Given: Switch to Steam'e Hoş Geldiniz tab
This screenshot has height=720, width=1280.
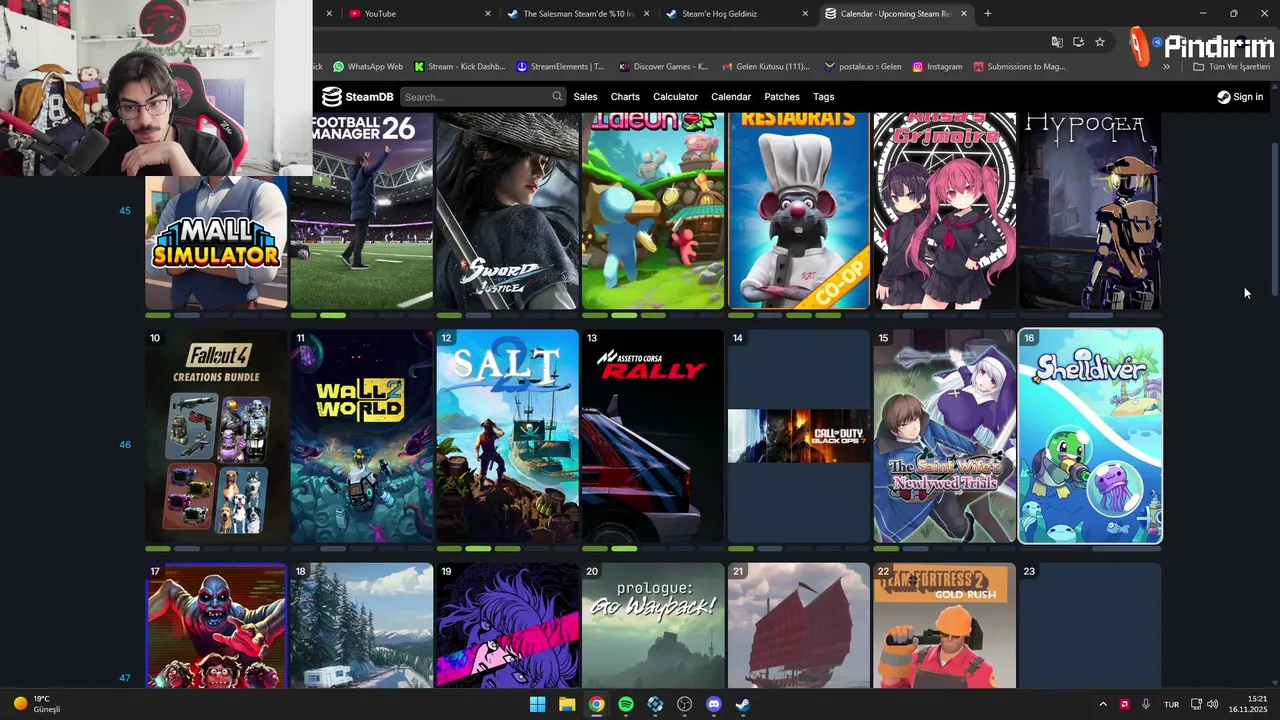Looking at the screenshot, I should point(735,14).
